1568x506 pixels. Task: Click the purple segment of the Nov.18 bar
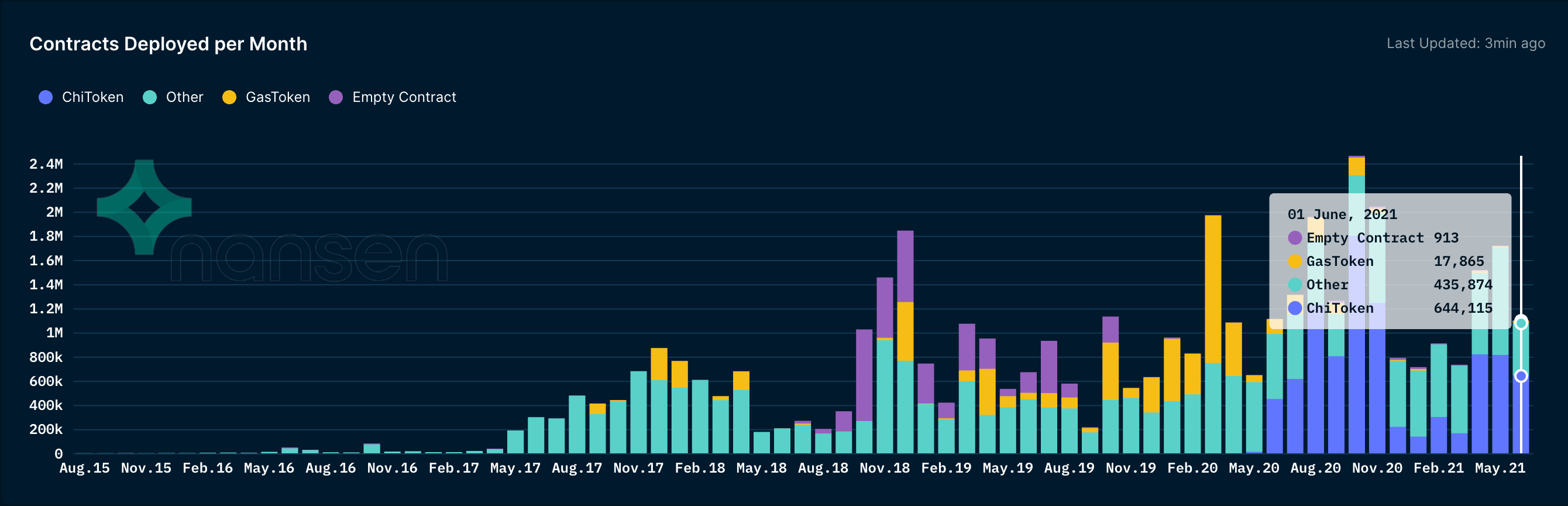pos(885,307)
